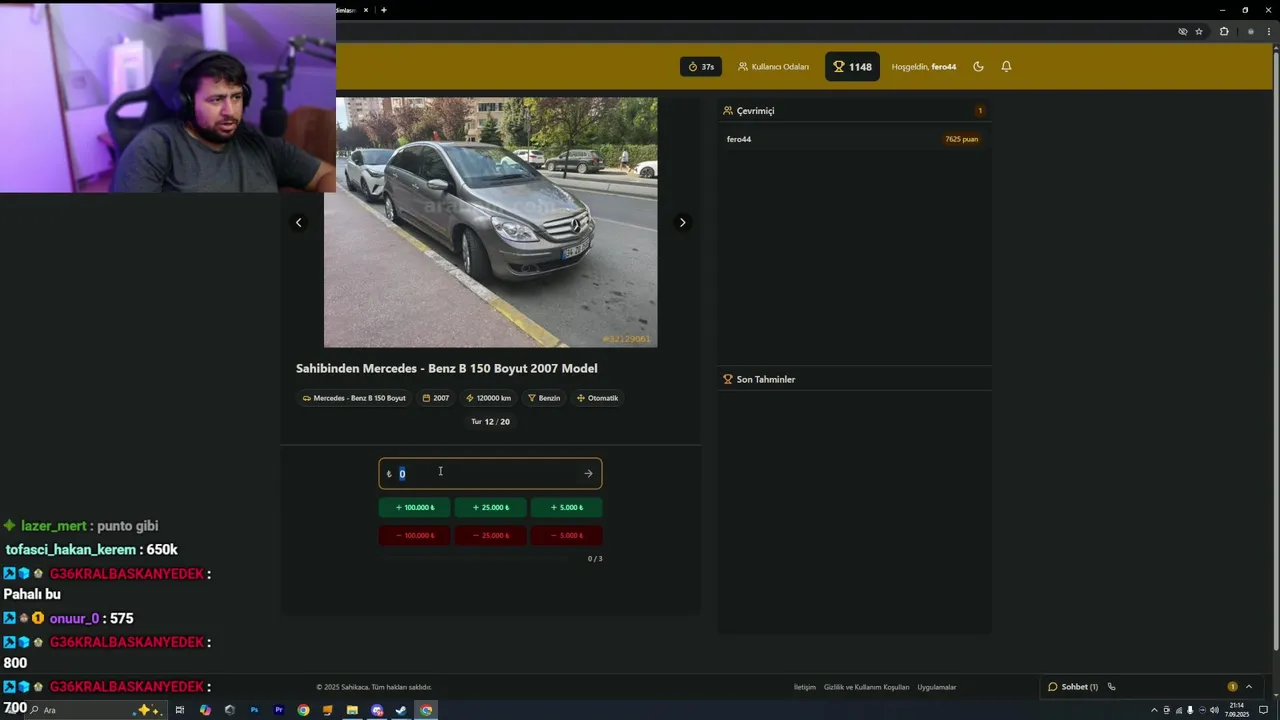1280x720 pixels.
Task: Show the next car photo arrow
Action: click(682, 222)
